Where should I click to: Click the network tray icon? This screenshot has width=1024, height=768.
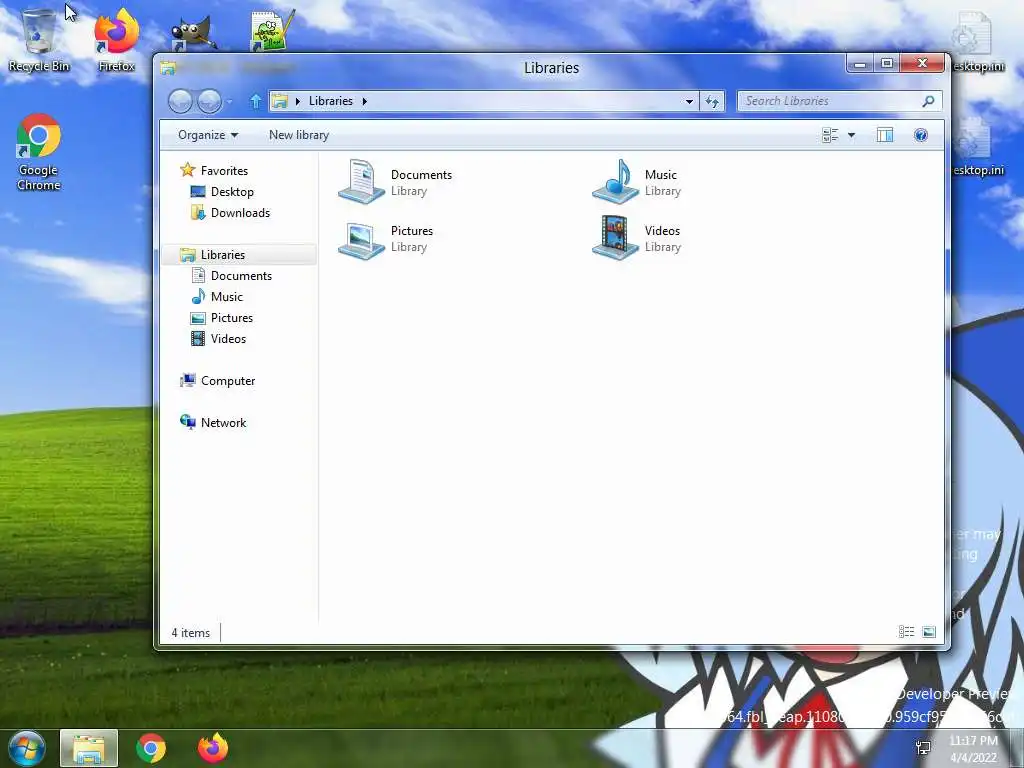pos(923,748)
